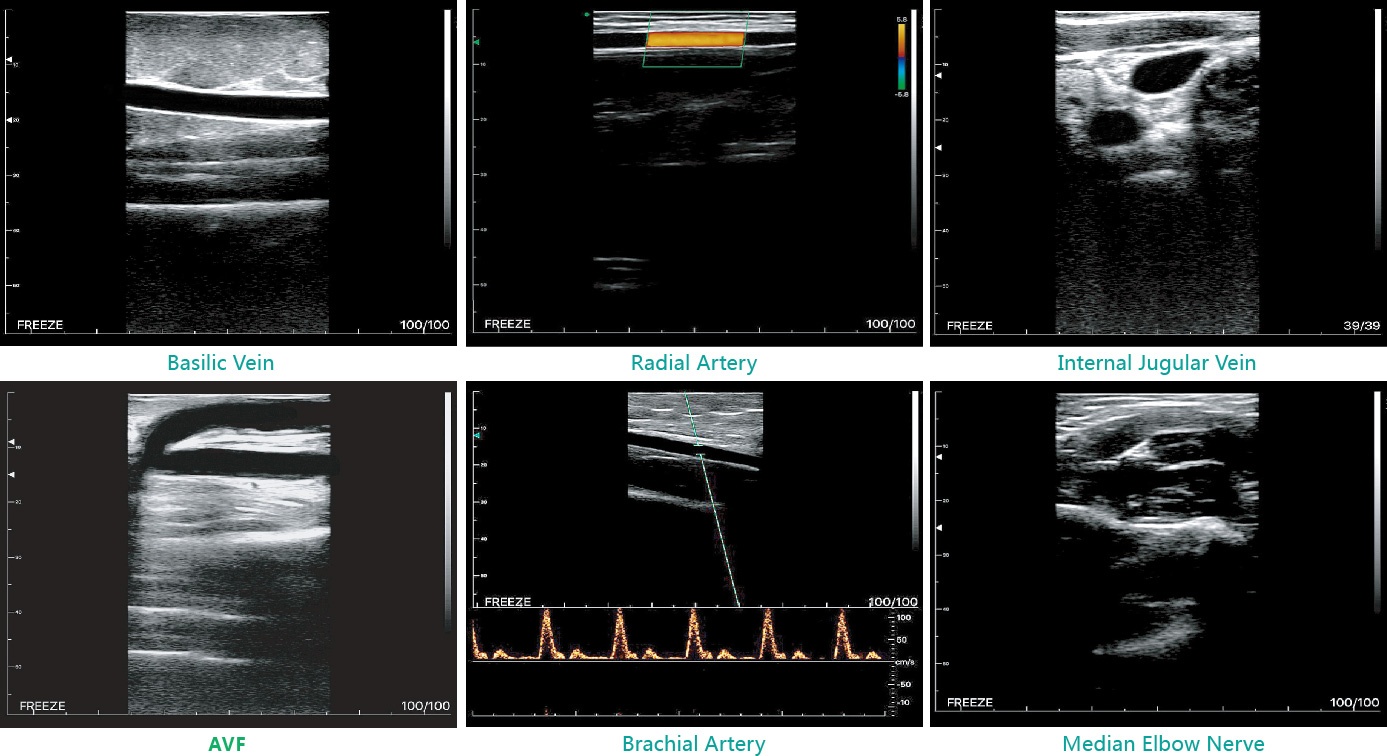1387x756 pixels.
Task: Click upper focus arrow in AVF image
Action: (x=11, y=441)
